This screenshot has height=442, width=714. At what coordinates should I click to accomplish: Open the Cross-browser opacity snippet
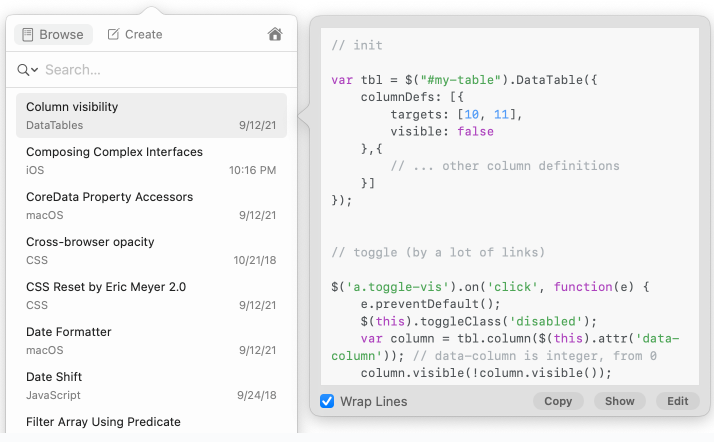coord(151,250)
